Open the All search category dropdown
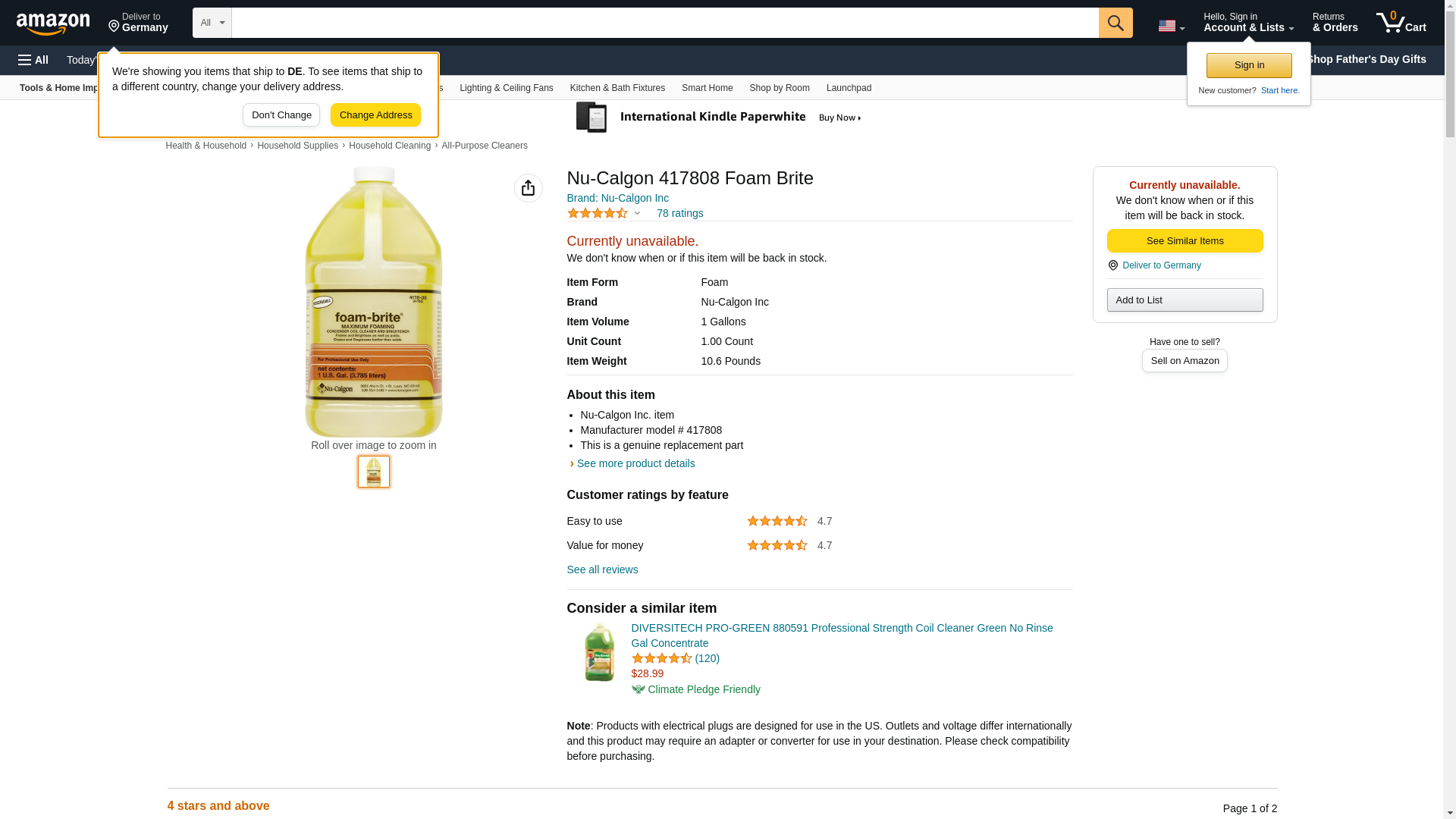 click(x=212, y=23)
